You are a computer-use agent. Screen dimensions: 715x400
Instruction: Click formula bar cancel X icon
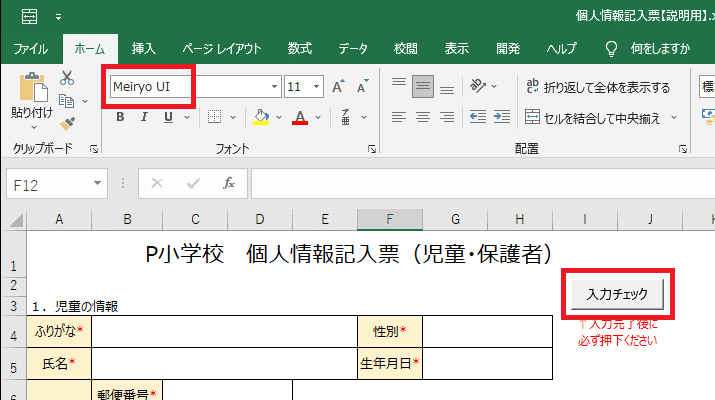[x=157, y=183]
